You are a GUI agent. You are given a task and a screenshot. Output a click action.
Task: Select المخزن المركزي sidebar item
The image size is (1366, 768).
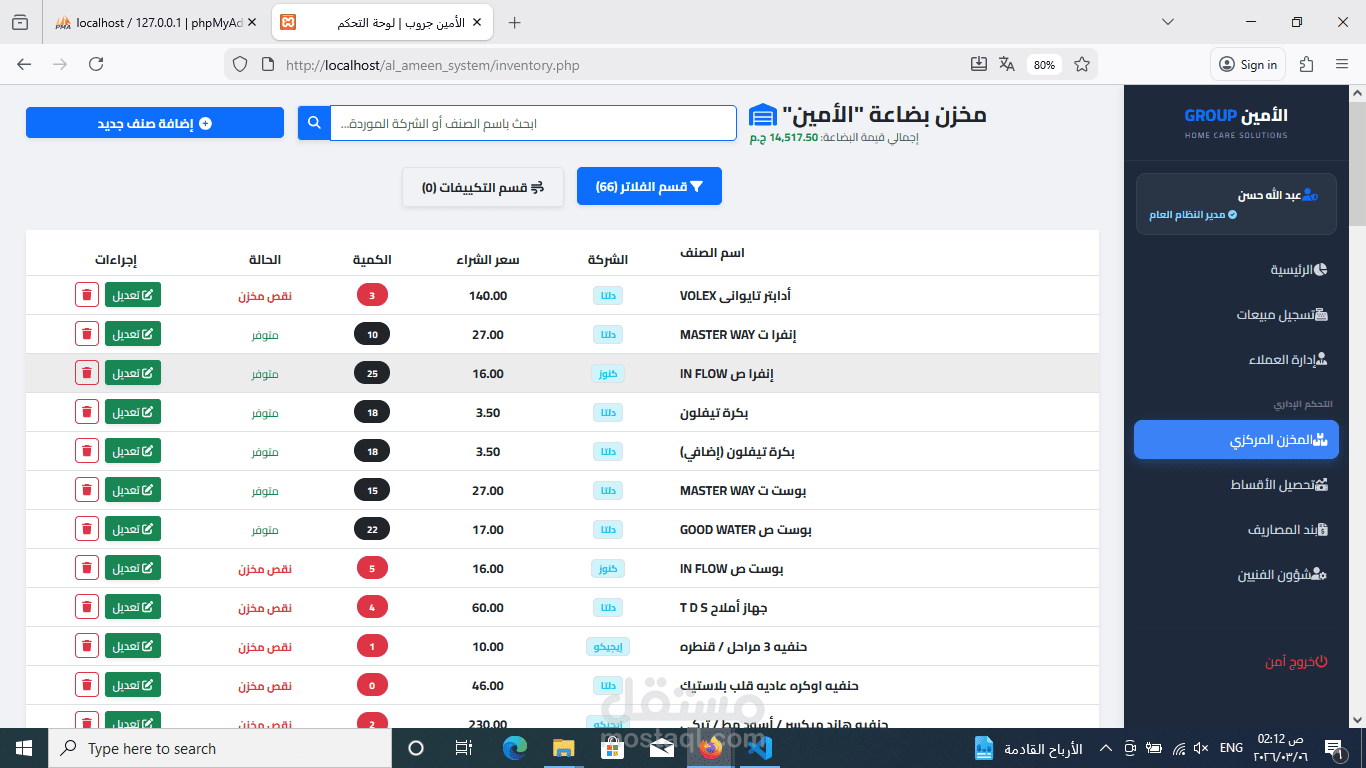1236,440
